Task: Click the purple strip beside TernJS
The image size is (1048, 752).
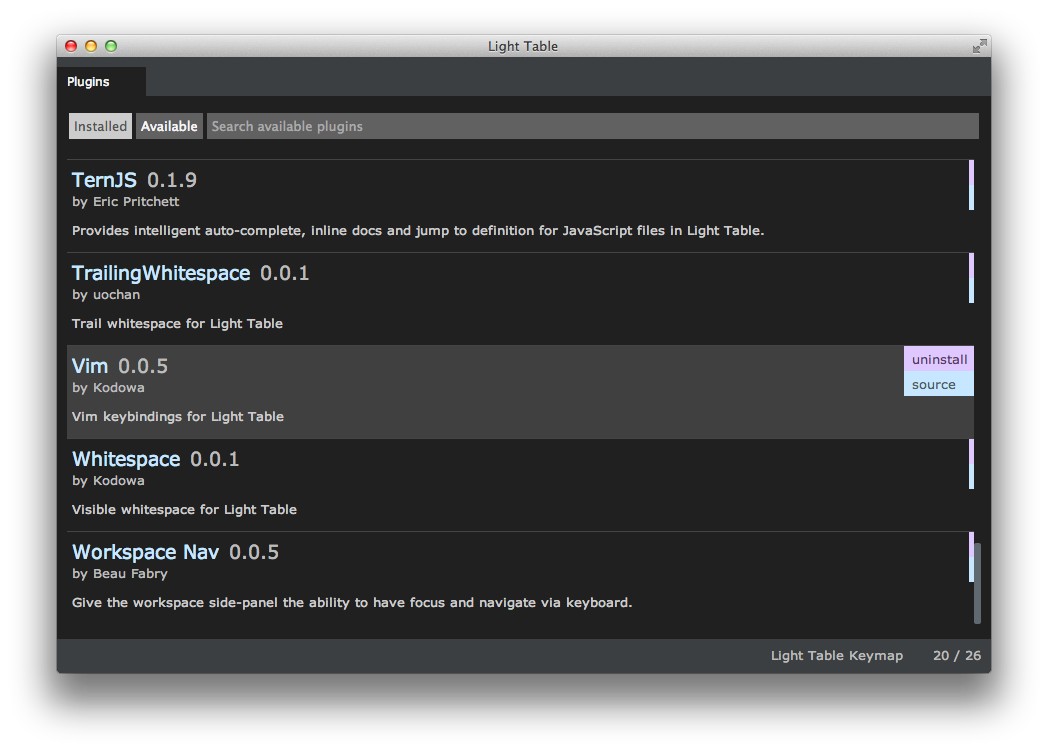Action: coord(971,172)
